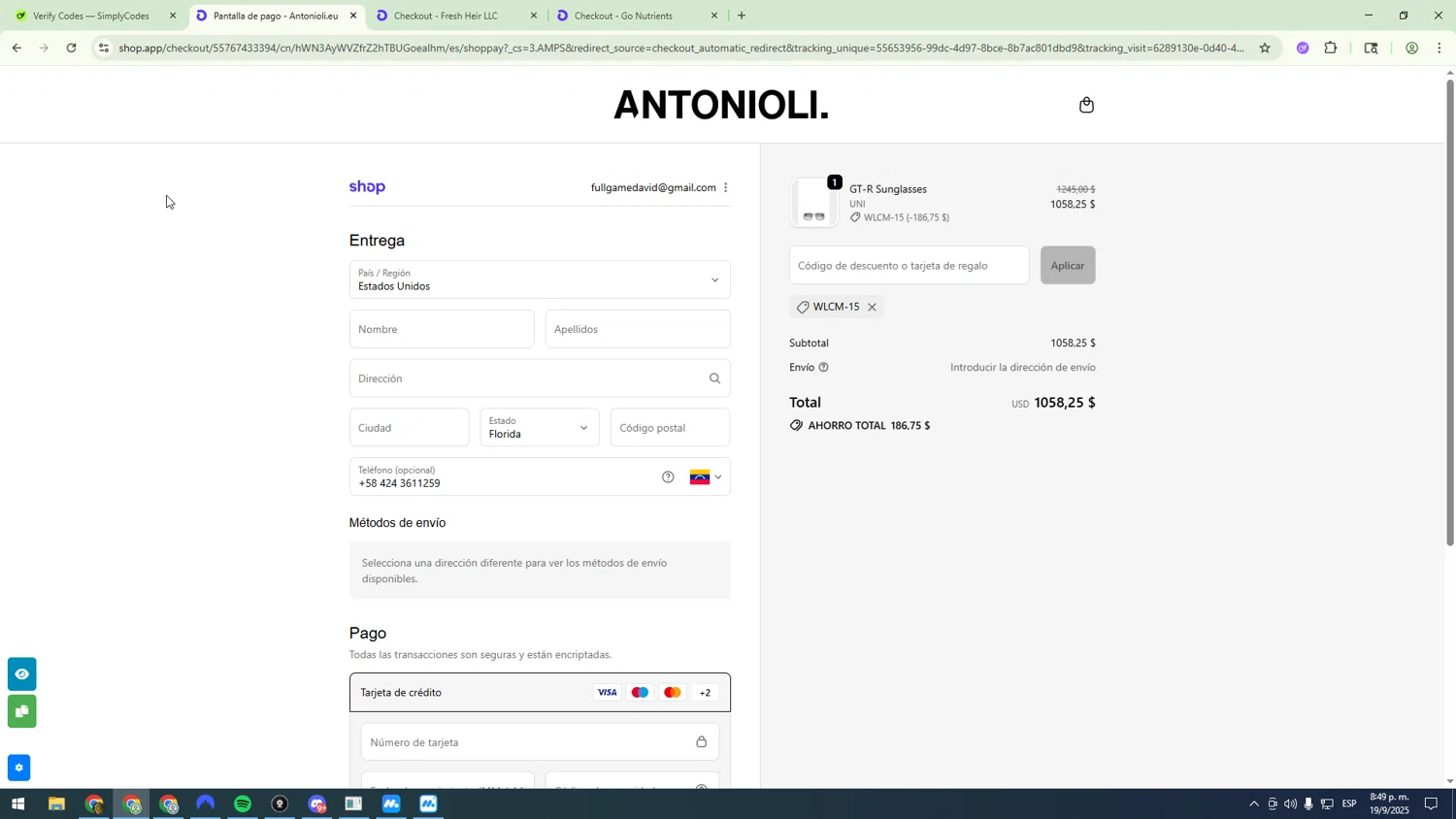Viewport: 1456px width, 819px height.
Task: Focus the Apellidos input field
Action: (638, 329)
